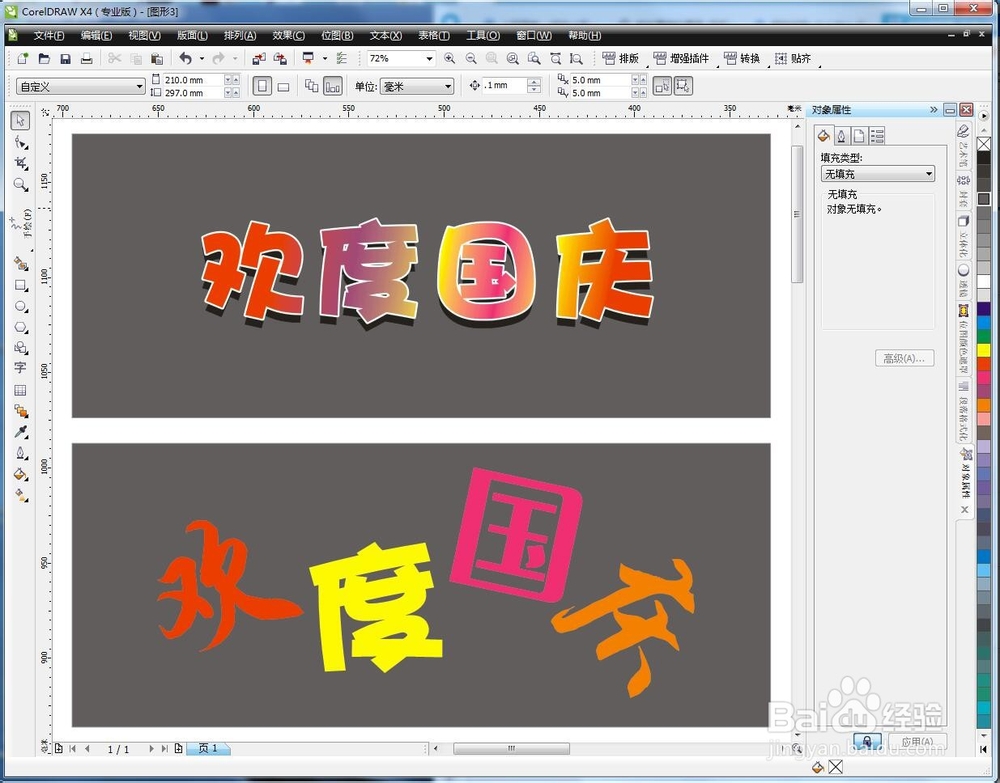Click the Undo arrow icon
This screenshot has height=783, width=1000.
[x=186, y=59]
